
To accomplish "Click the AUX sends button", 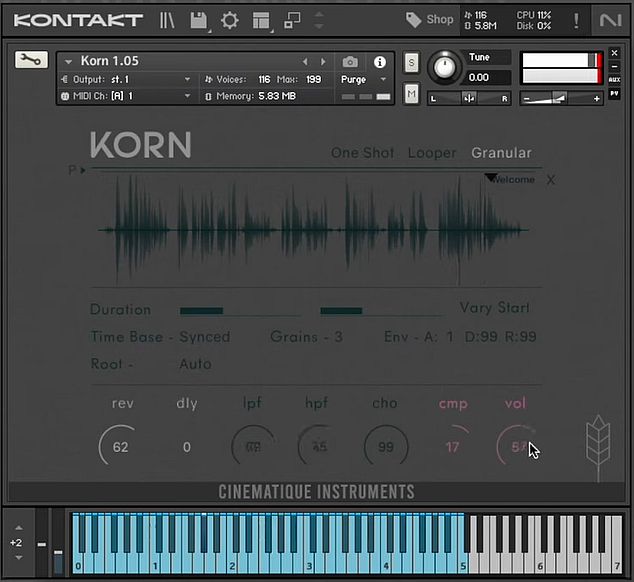I will pos(614,80).
